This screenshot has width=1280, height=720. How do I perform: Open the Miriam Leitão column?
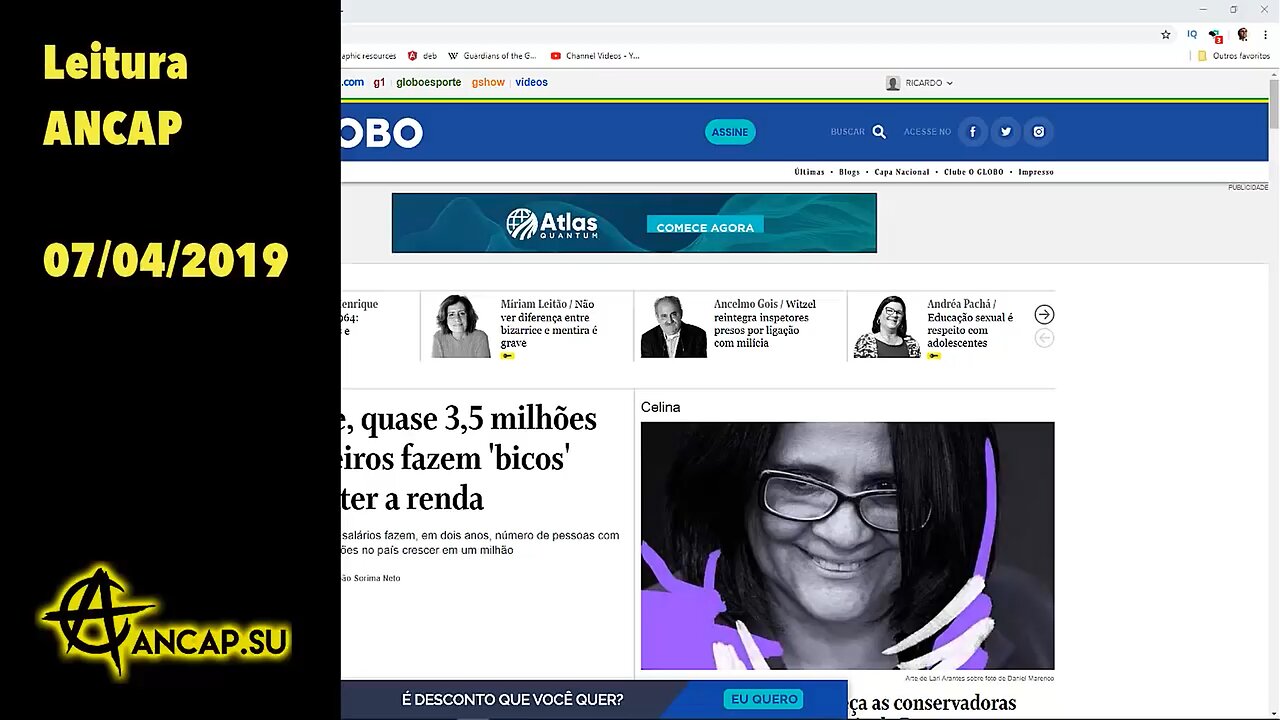549,323
